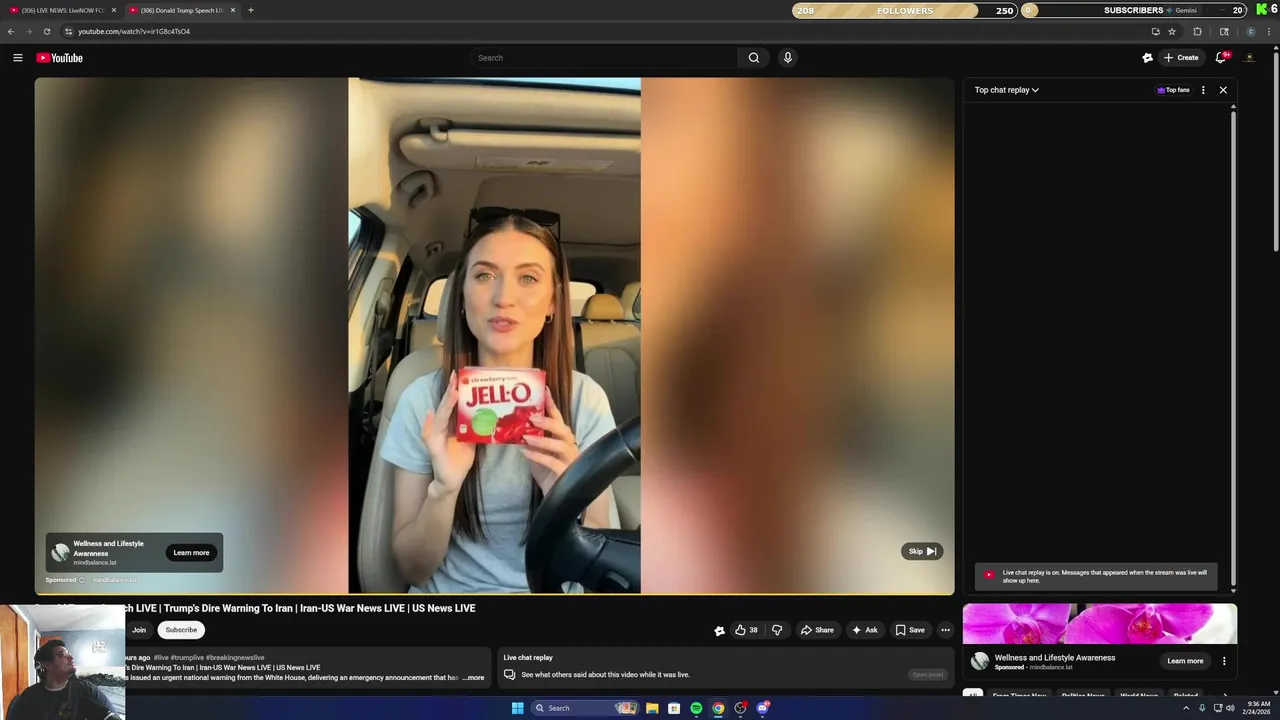
Task: Open Spotify from the taskbar
Action: [x=696, y=708]
